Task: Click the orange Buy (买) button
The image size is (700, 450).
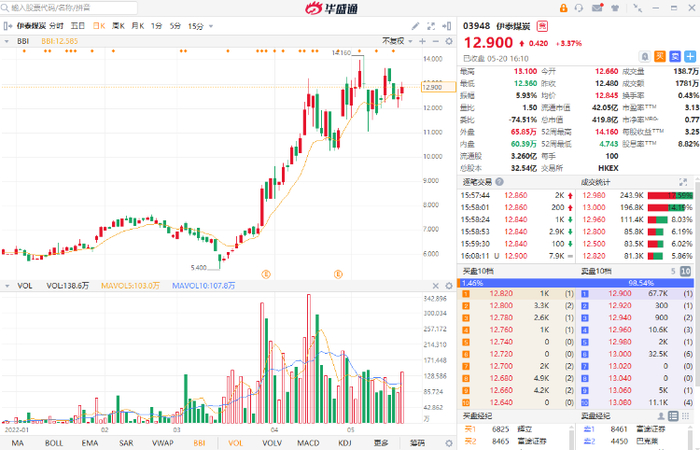Action: click(x=660, y=56)
